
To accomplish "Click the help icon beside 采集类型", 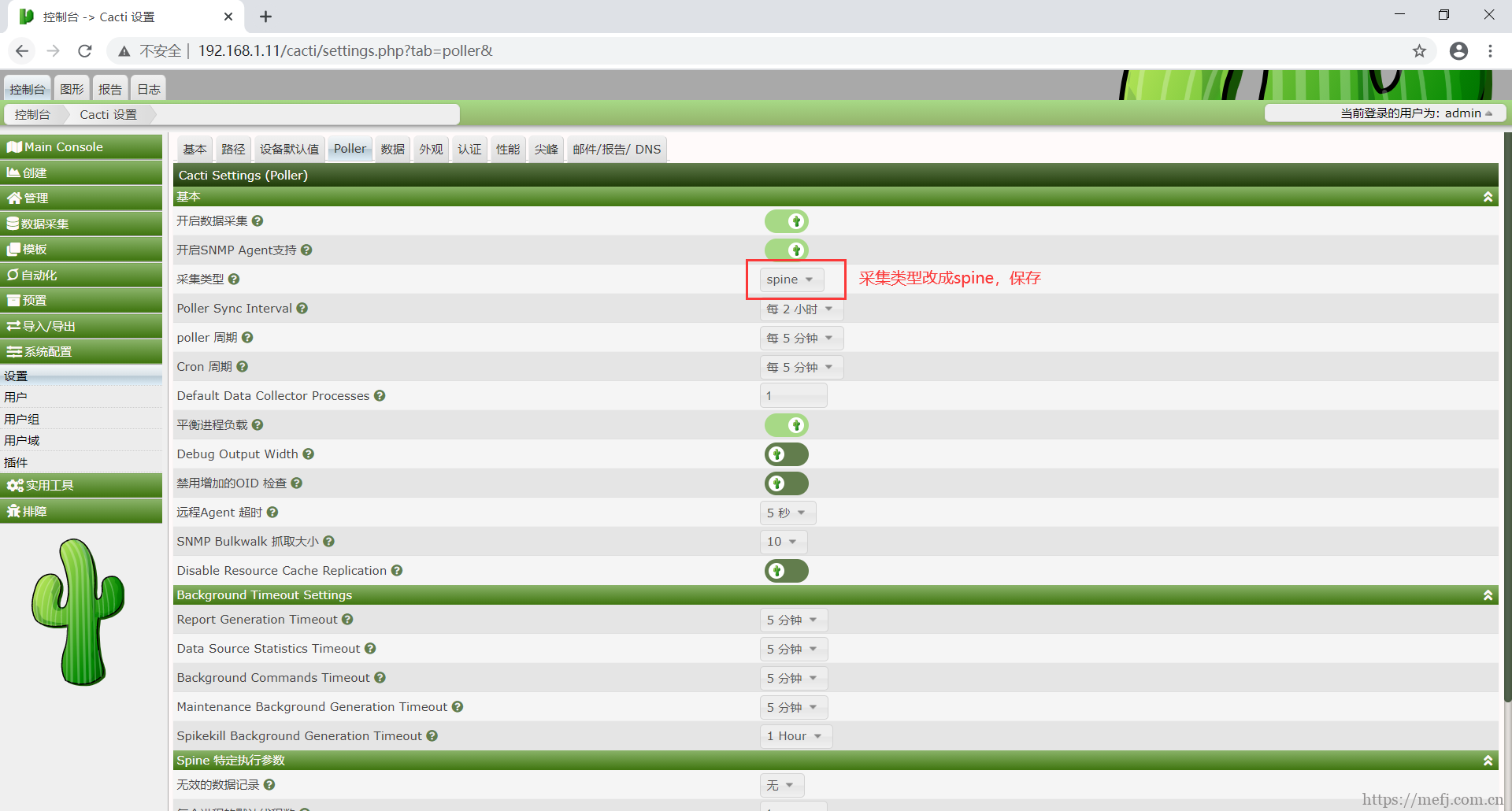I will tap(234, 280).
